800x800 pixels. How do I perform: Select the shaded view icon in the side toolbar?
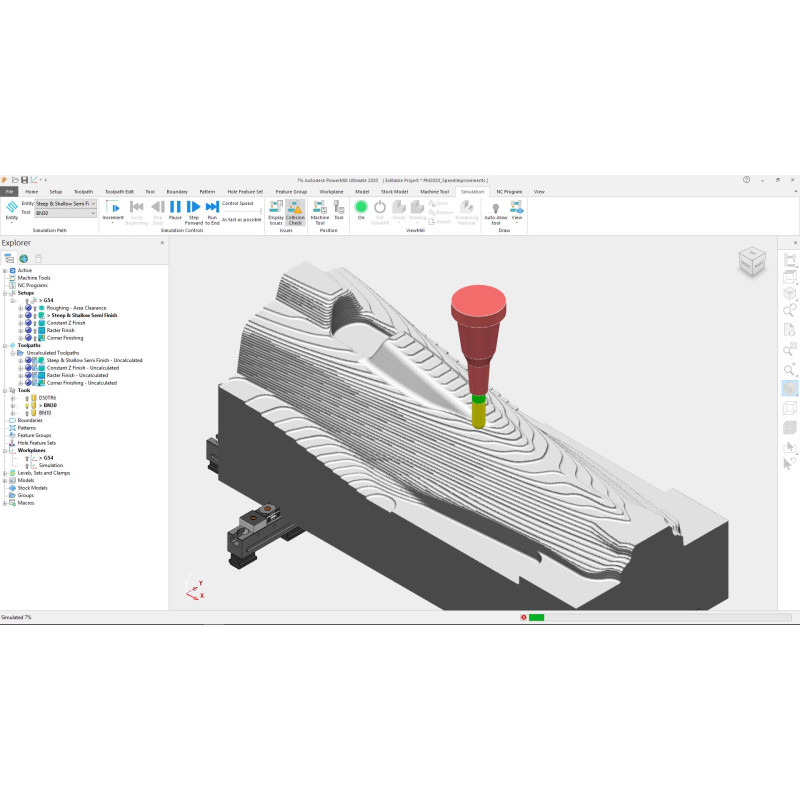[789, 388]
